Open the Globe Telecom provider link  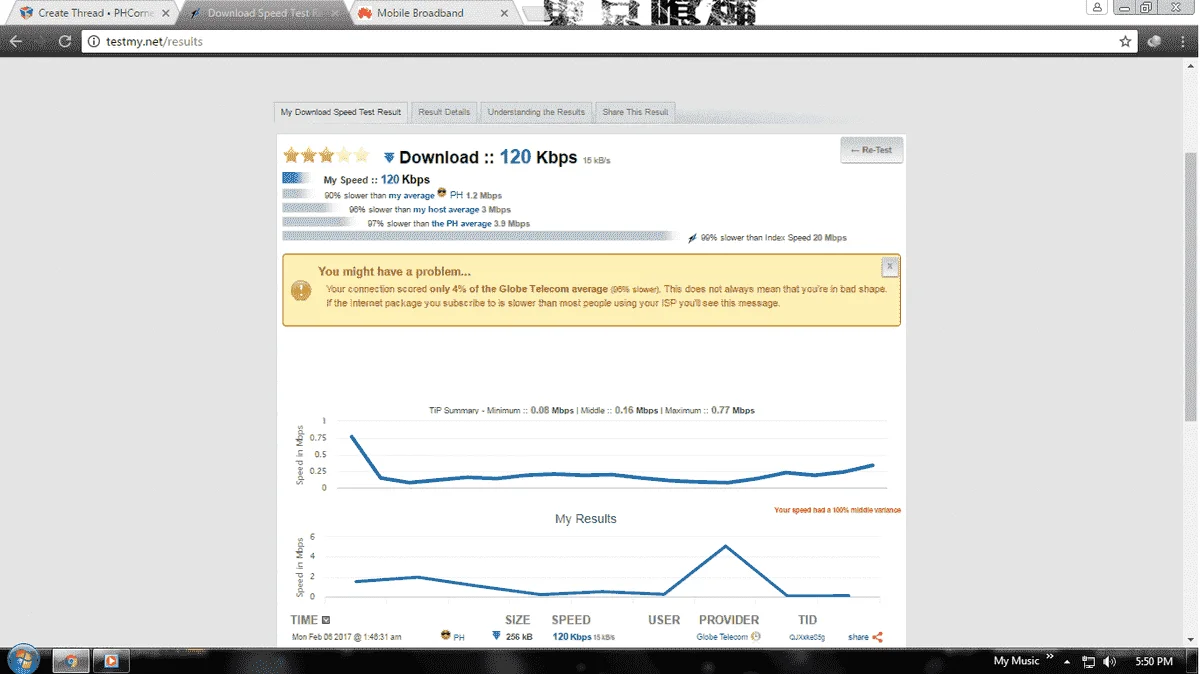pos(722,637)
